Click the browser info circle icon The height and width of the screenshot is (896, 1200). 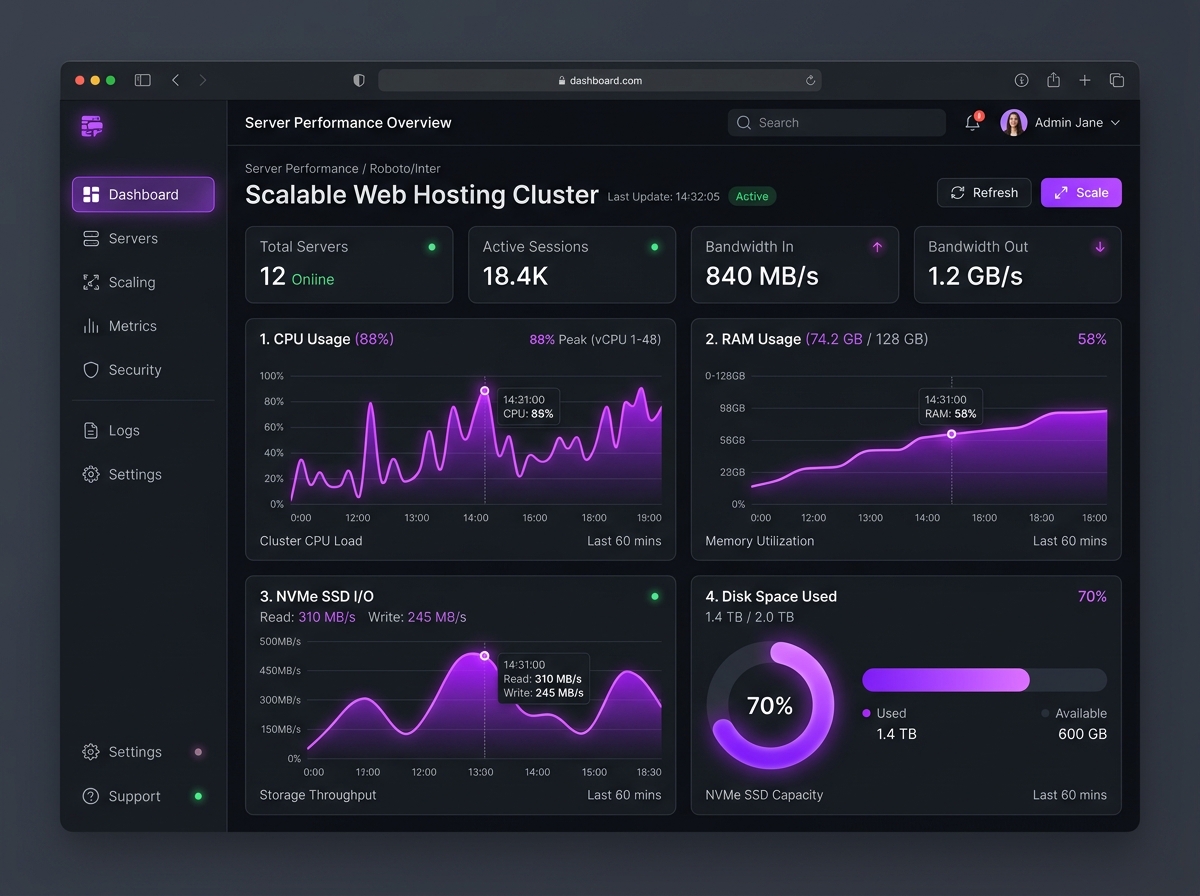(1021, 80)
